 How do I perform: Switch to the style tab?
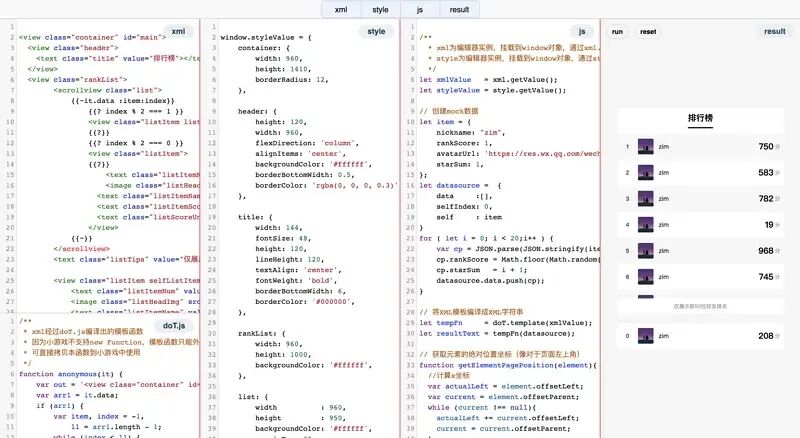click(380, 10)
